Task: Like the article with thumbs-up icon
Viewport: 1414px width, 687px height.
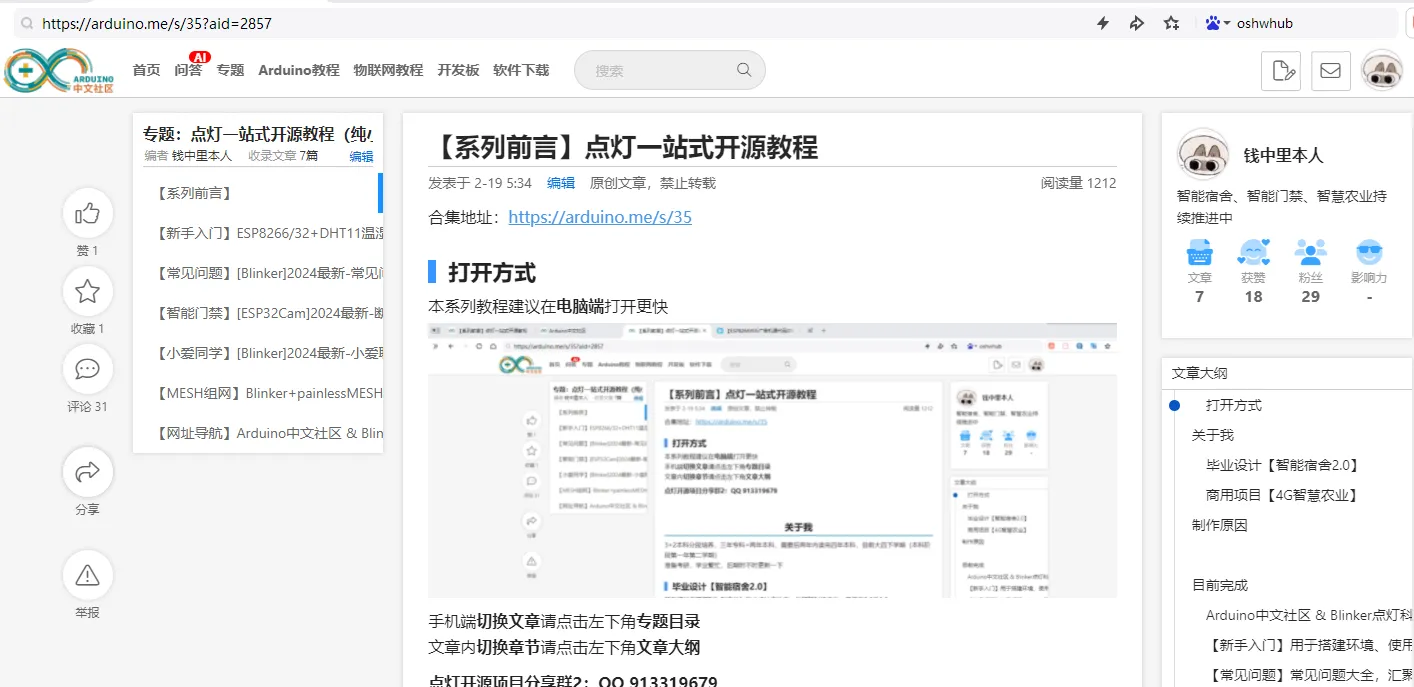Action: (x=88, y=213)
